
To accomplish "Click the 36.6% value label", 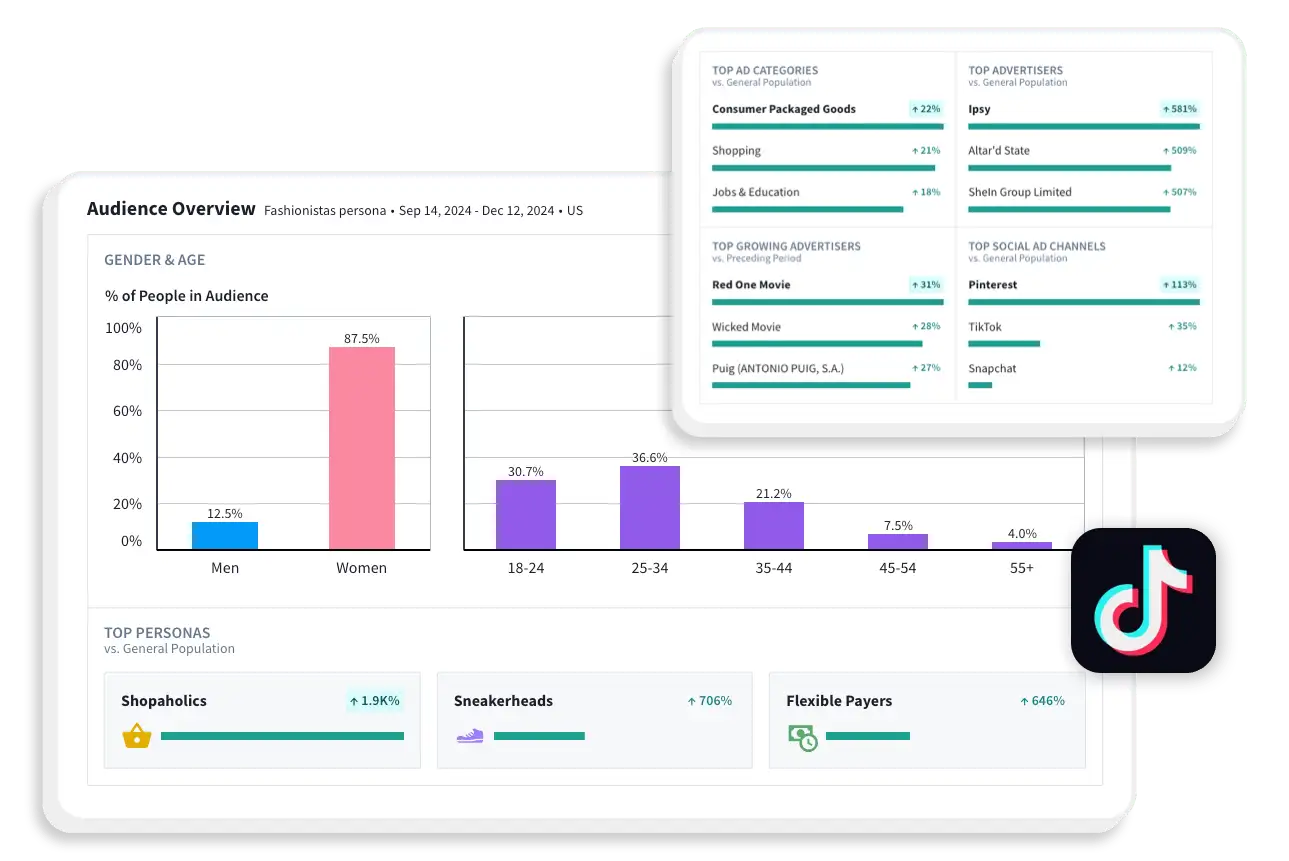I will click(650, 458).
